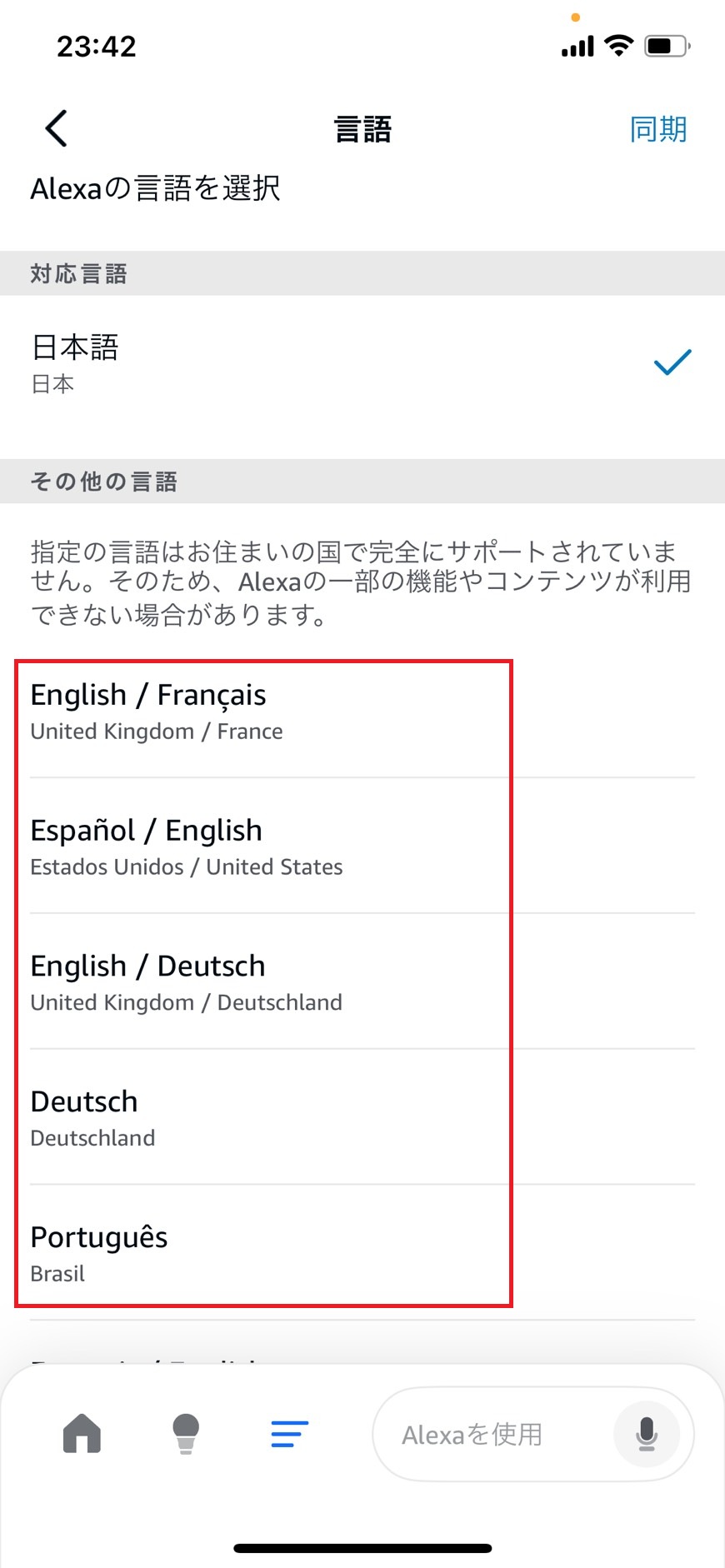The height and width of the screenshot is (1568, 725).
Task: Tap the microphone icon for Alexa voice input
Action: (x=647, y=1434)
